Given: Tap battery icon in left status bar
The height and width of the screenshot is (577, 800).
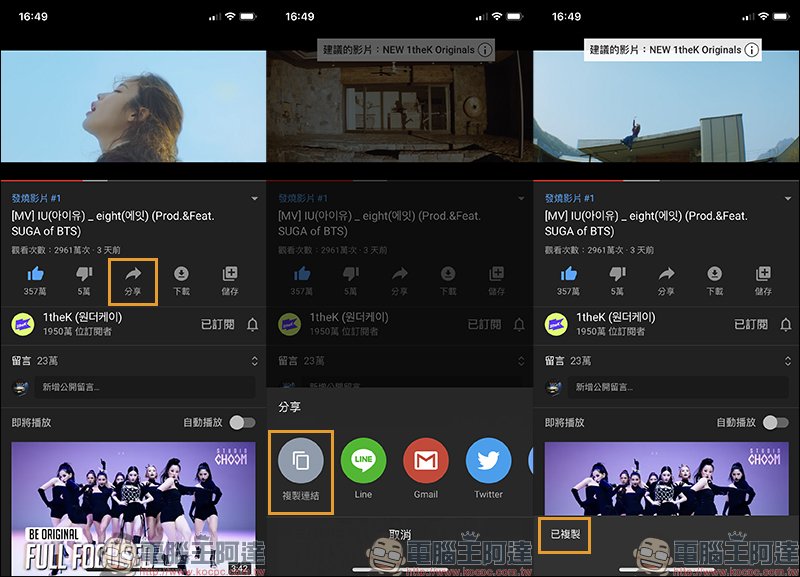Looking at the screenshot, I should coord(248,16).
